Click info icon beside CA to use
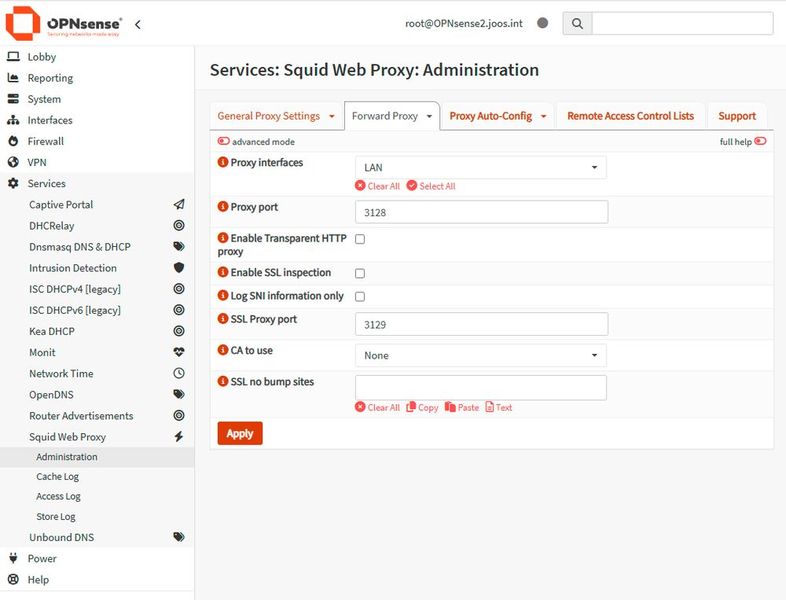The image size is (786, 600). [x=223, y=350]
